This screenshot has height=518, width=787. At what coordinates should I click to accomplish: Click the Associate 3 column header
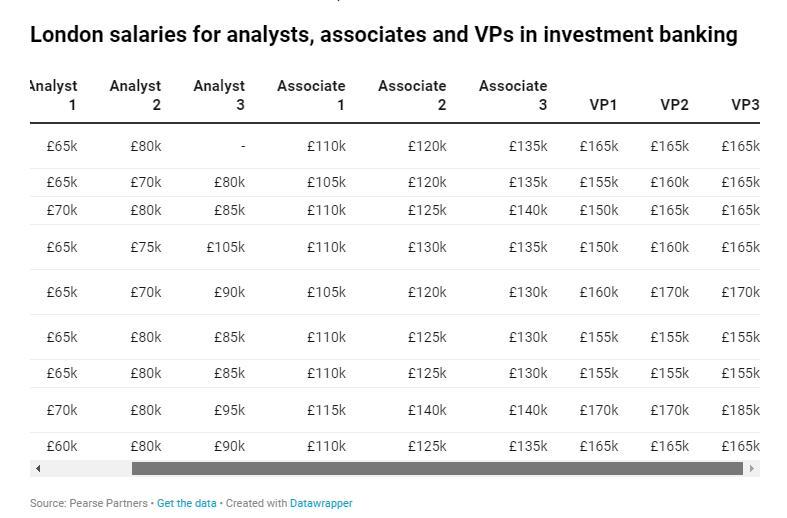point(513,95)
